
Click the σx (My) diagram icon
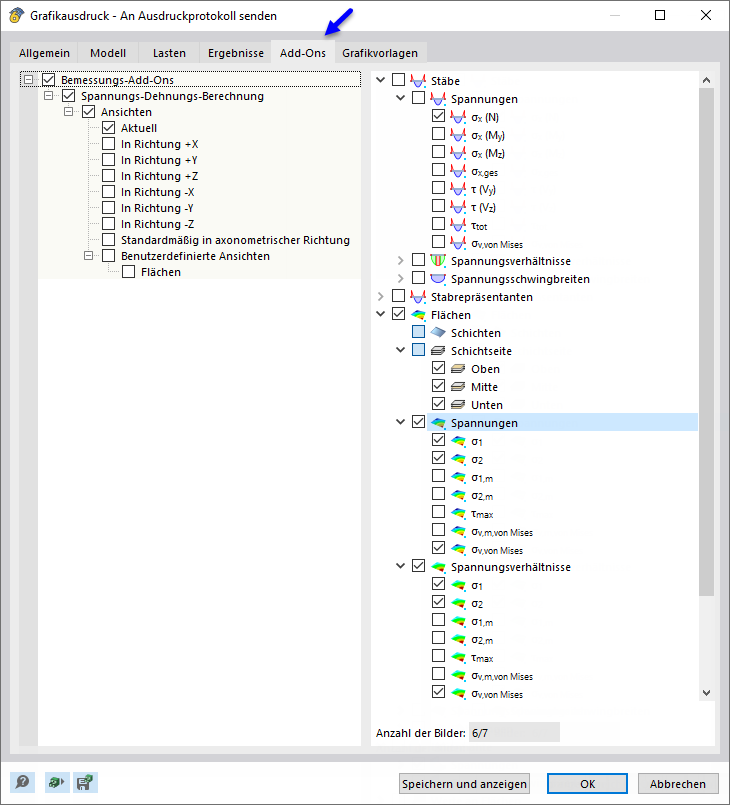[x=458, y=135]
